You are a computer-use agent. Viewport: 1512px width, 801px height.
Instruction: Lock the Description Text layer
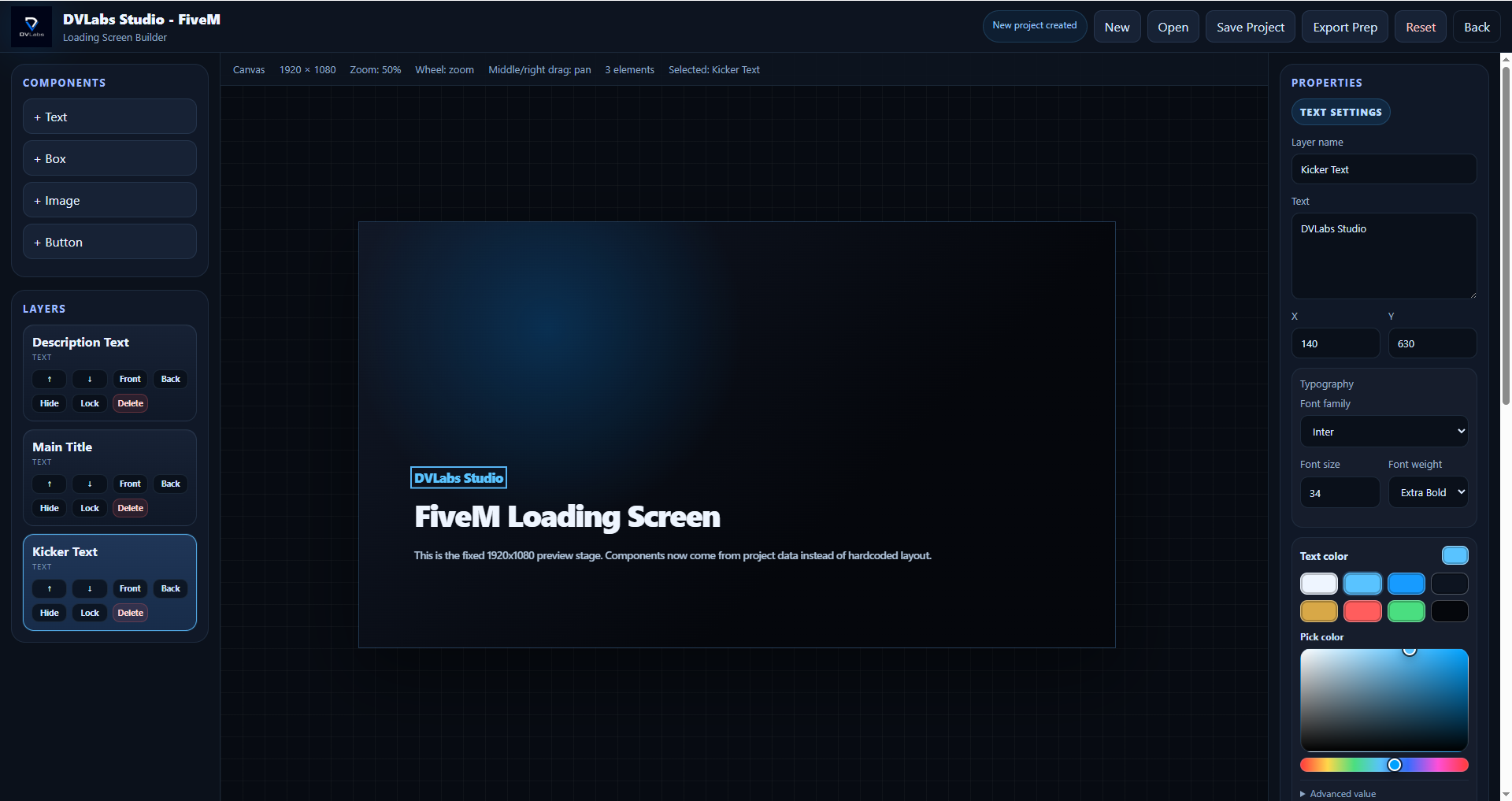[x=90, y=404]
